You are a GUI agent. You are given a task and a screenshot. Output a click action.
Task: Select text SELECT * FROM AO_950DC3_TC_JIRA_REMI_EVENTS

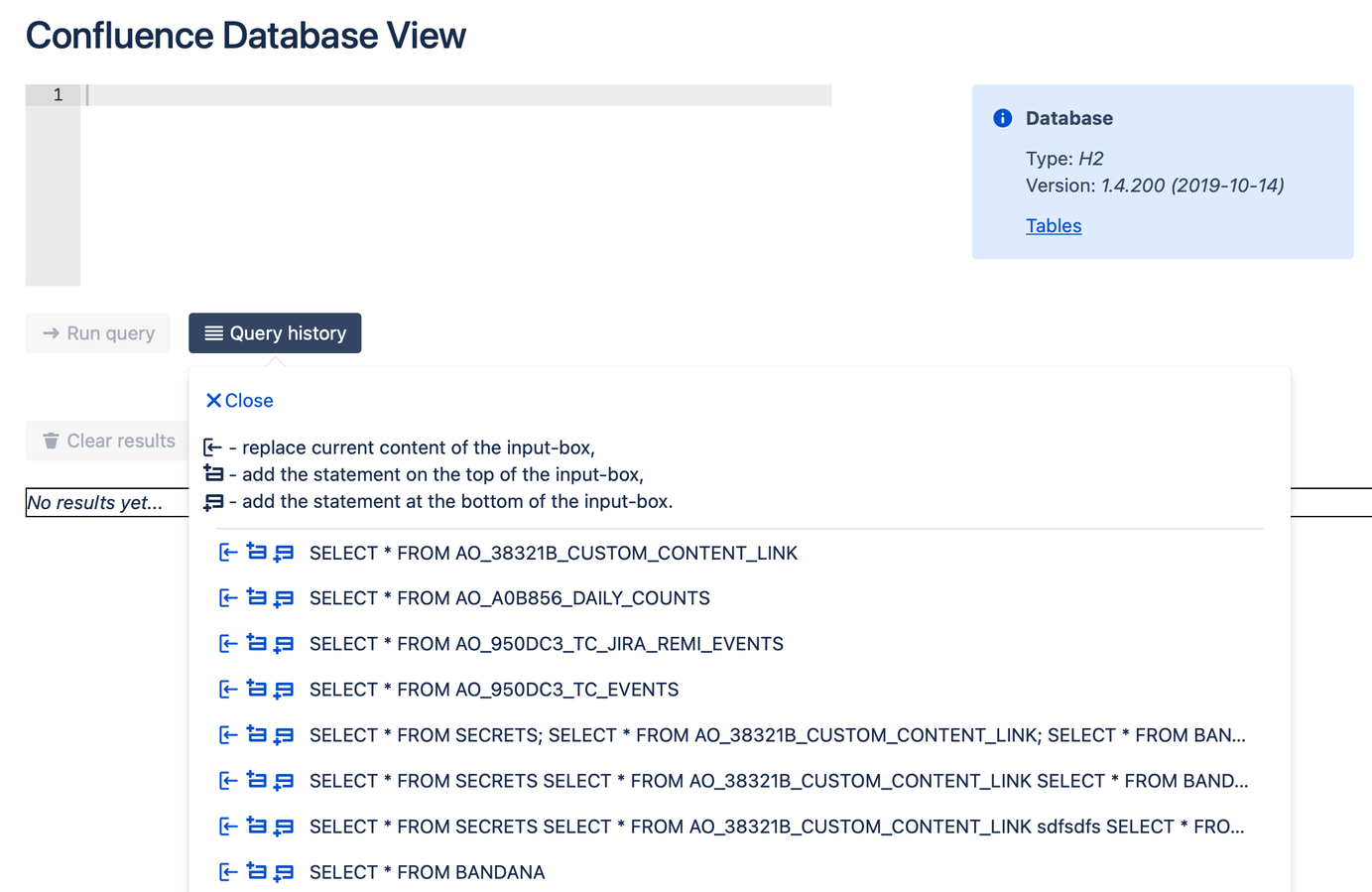coord(547,644)
